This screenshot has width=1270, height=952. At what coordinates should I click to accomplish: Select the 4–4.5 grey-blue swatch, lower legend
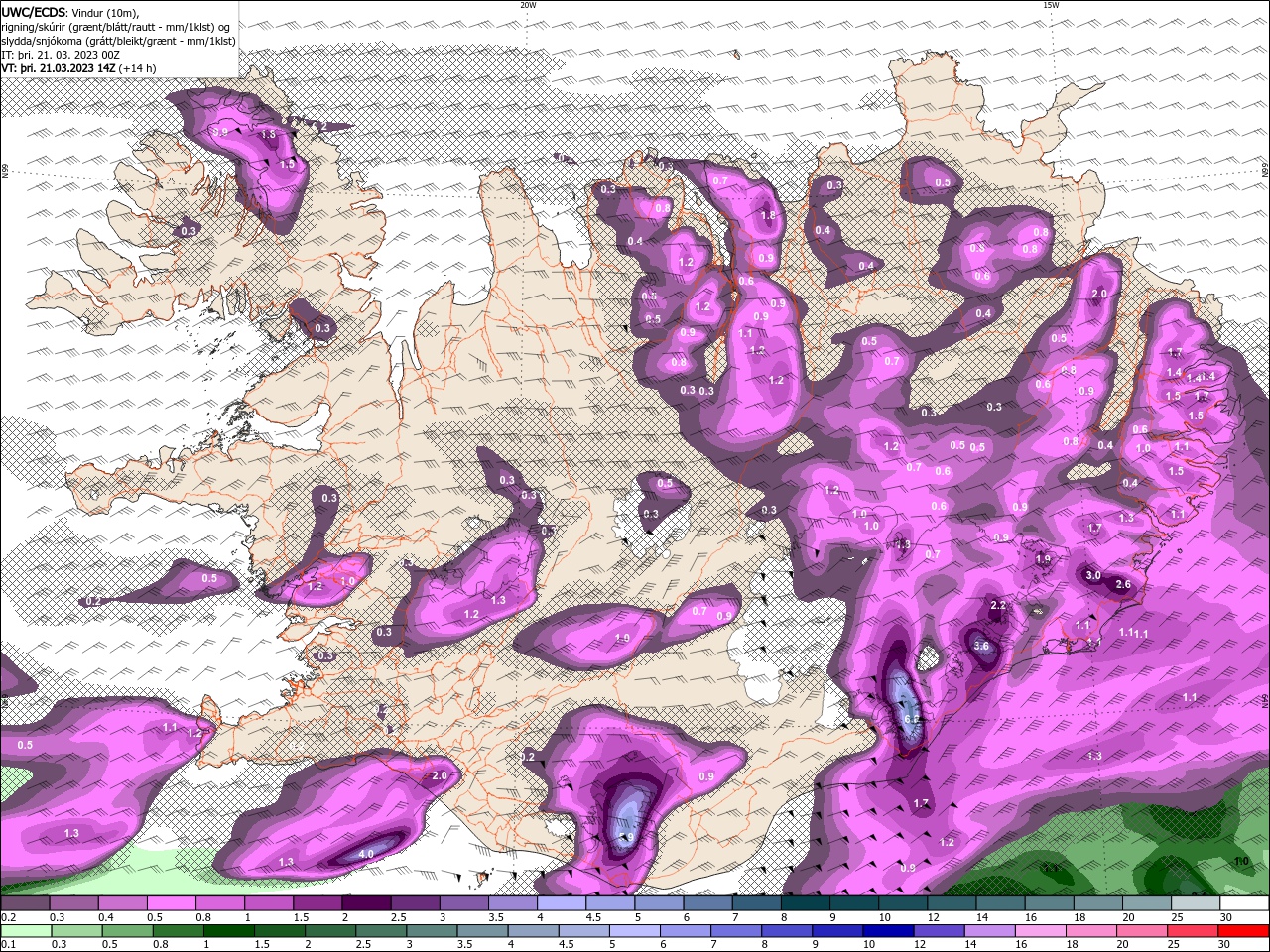pos(533,930)
